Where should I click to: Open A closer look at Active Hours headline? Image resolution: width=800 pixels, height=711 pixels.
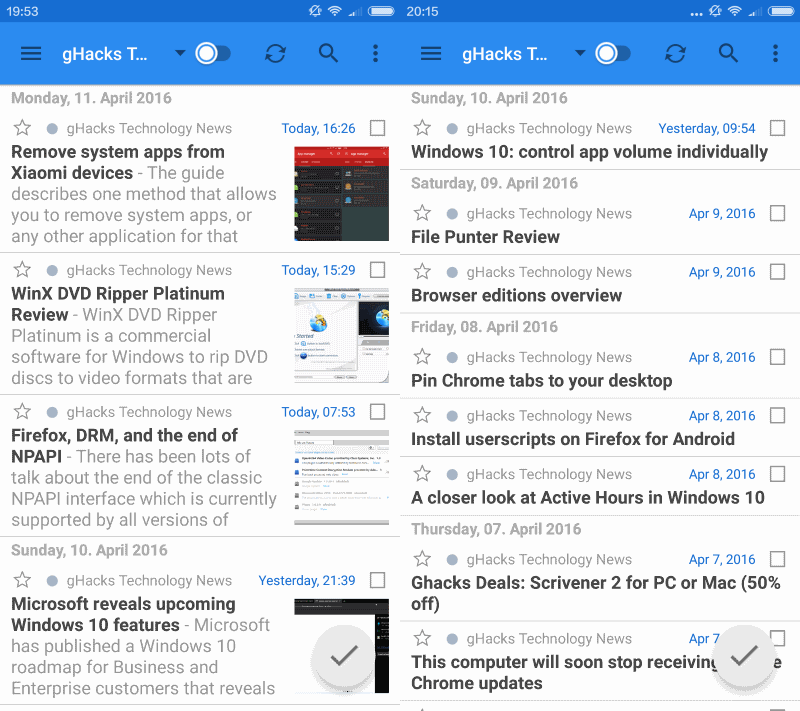588,498
